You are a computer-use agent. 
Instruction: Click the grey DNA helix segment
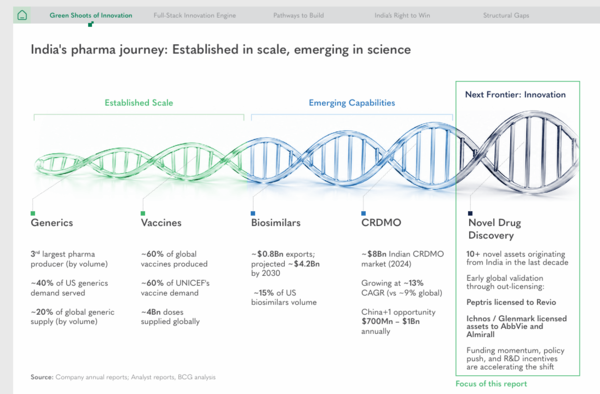[x=518, y=153]
